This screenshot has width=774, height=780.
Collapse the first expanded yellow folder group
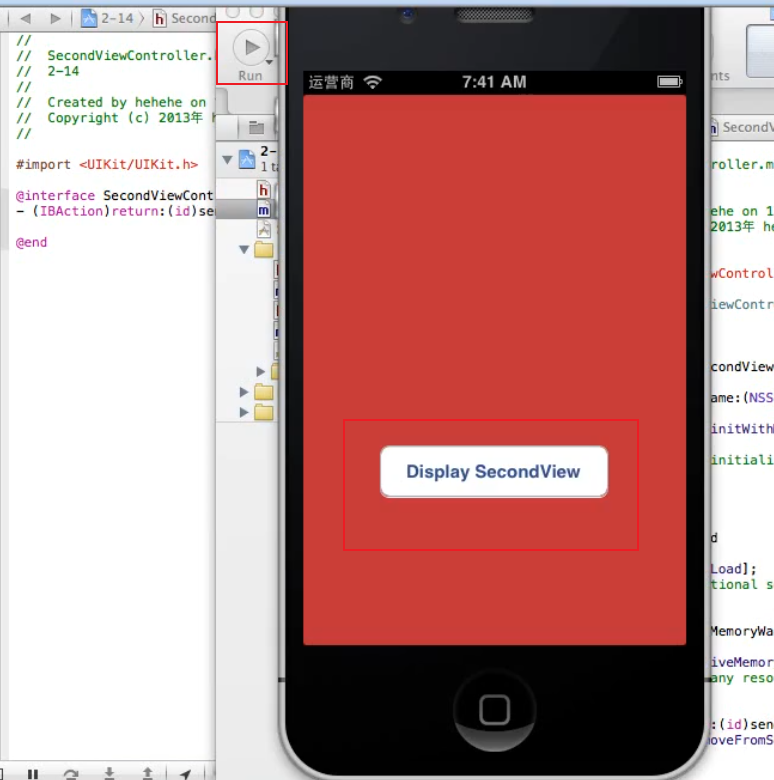click(x=244, y=249)
